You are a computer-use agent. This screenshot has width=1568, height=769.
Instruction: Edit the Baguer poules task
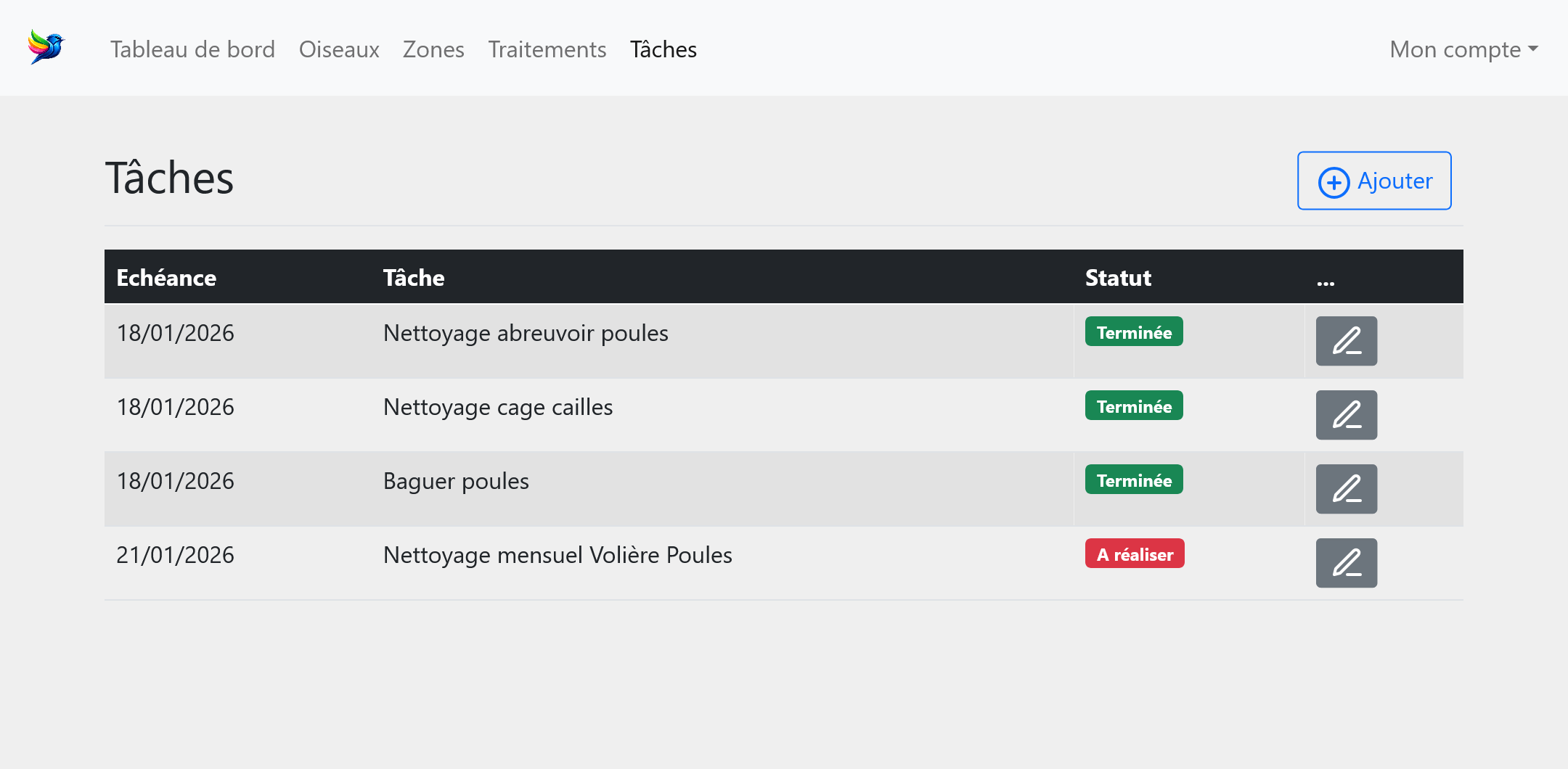click(x=1346, y=489)
